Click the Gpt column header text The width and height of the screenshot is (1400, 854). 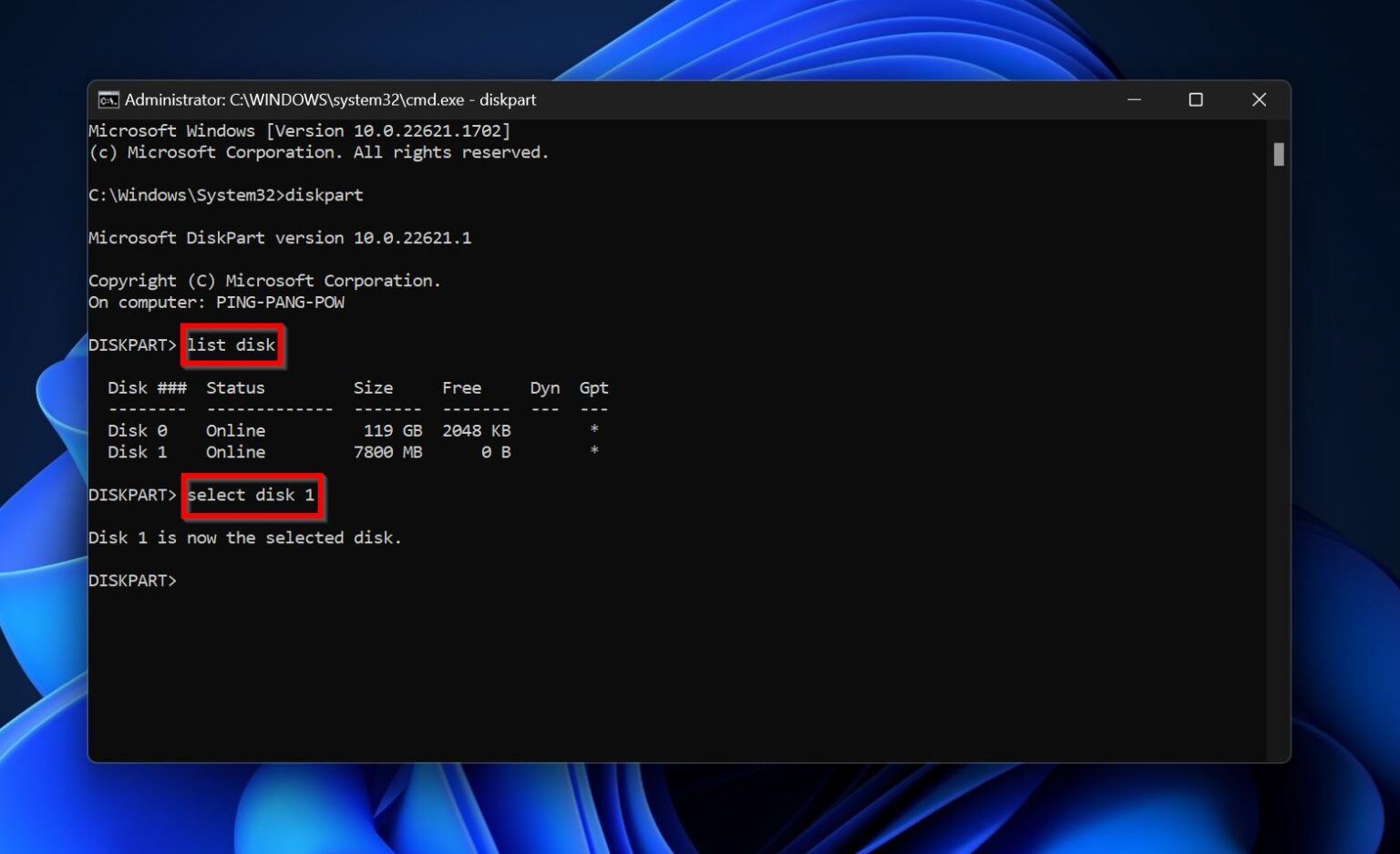tap(593, 387)
